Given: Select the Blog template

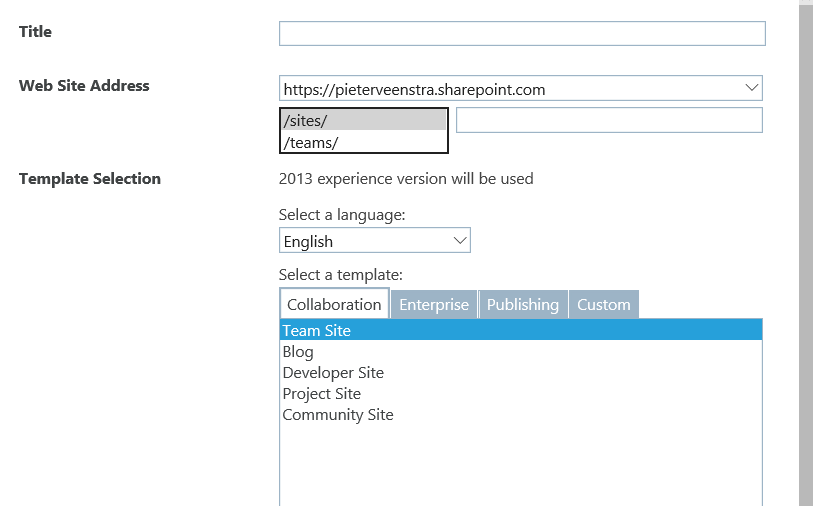Looking at the screenshot, I should coord(521,351).
